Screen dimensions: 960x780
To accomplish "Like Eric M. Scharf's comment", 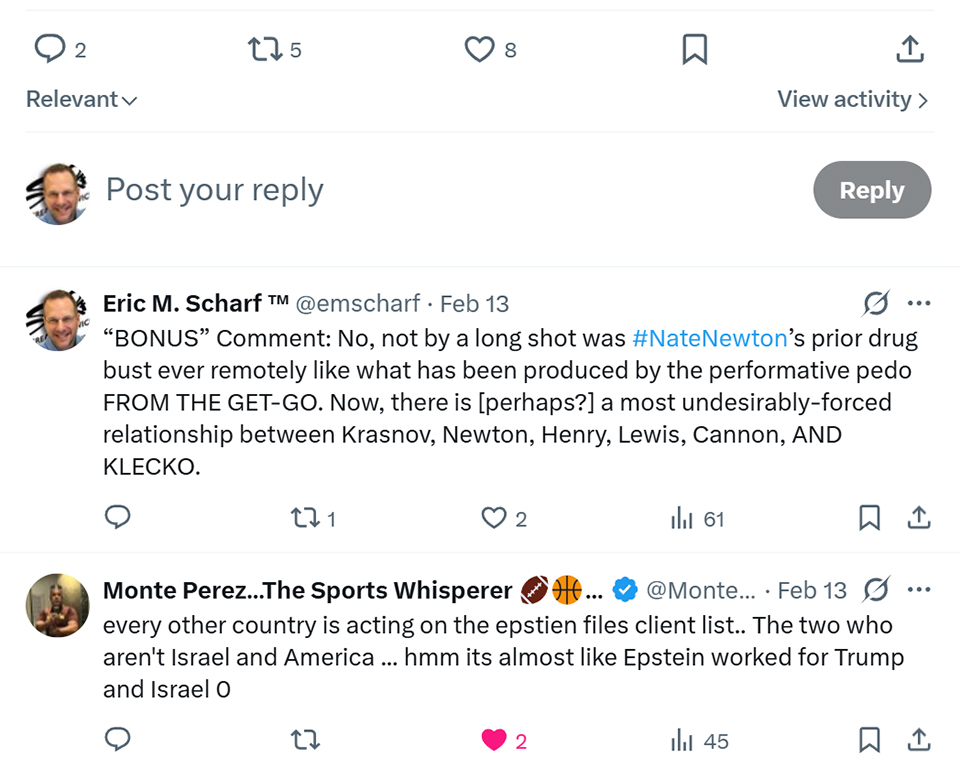I will (494, 518).
